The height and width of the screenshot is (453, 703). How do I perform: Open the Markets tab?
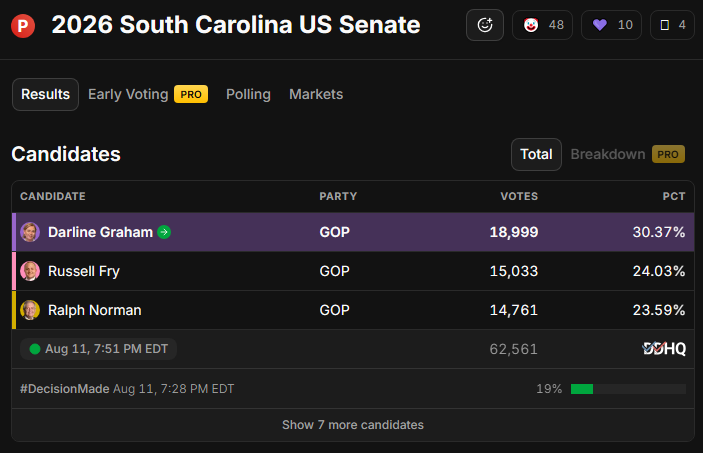point(316,94)
